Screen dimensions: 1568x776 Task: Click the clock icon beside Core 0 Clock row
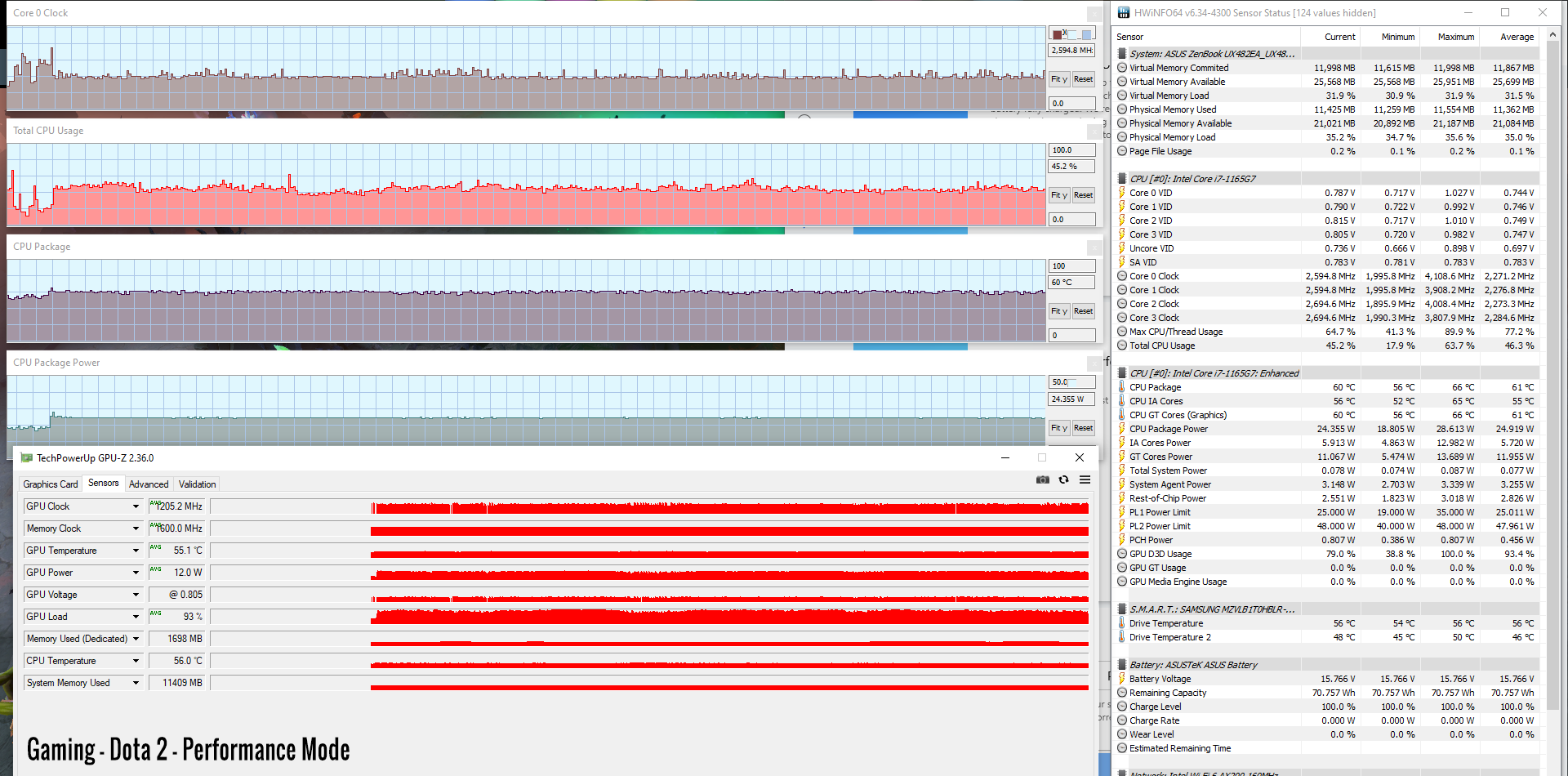[1122, 276]
